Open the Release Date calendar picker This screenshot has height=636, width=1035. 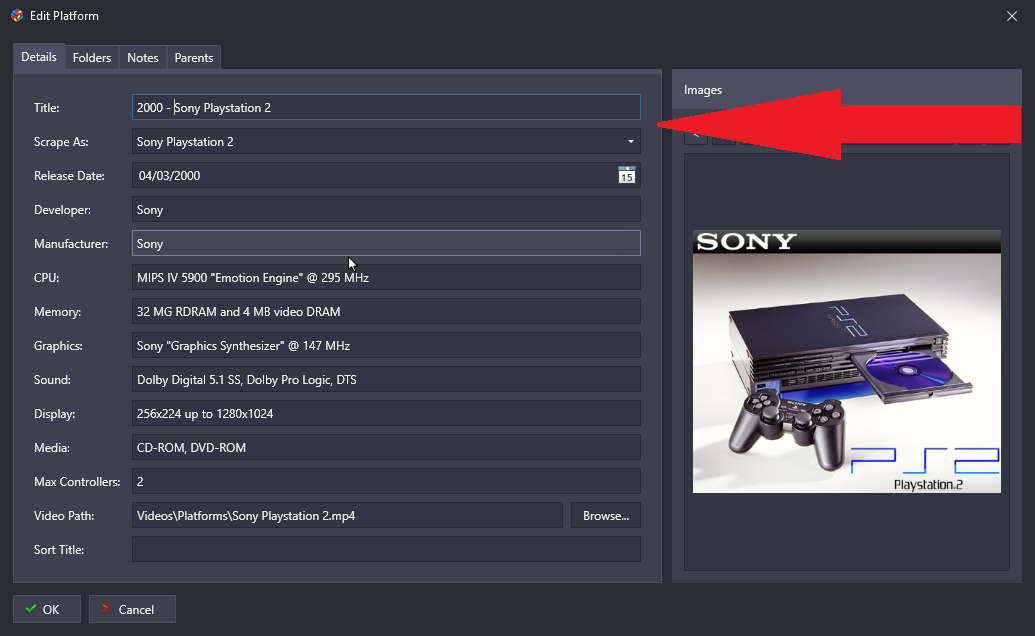click(626, 175)
